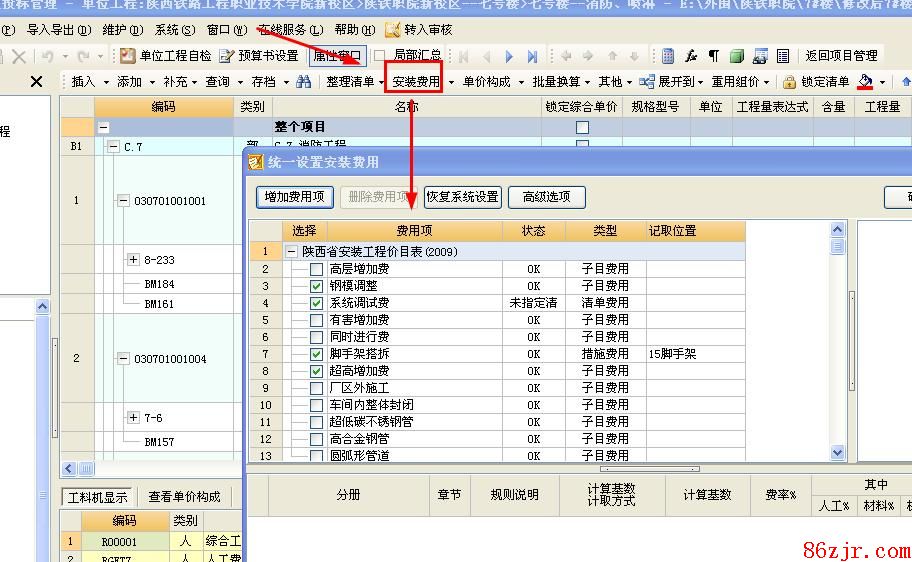Click the 转入审核 toolbar icon

point(393,30)
